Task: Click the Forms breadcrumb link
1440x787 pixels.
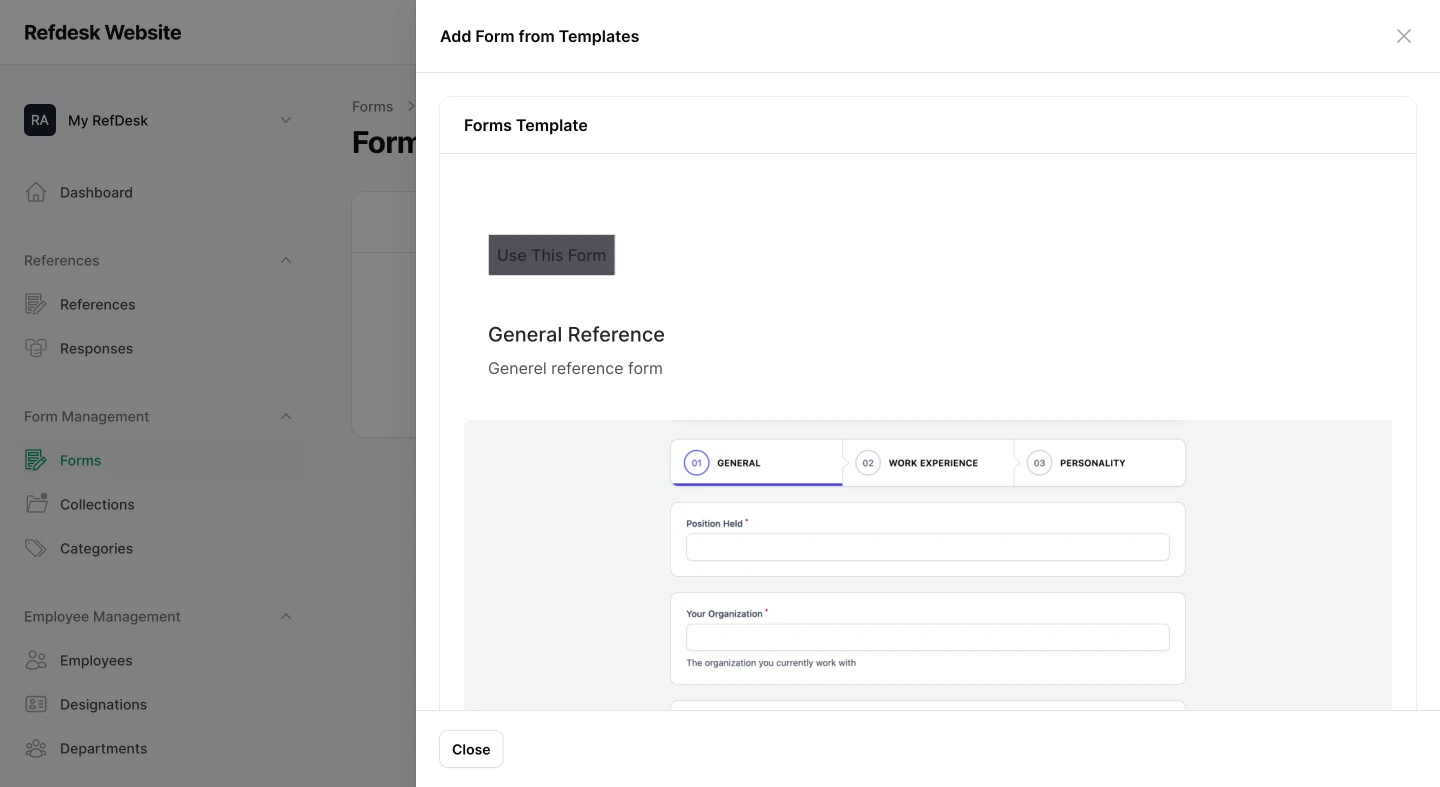Action: pos(372,106)
